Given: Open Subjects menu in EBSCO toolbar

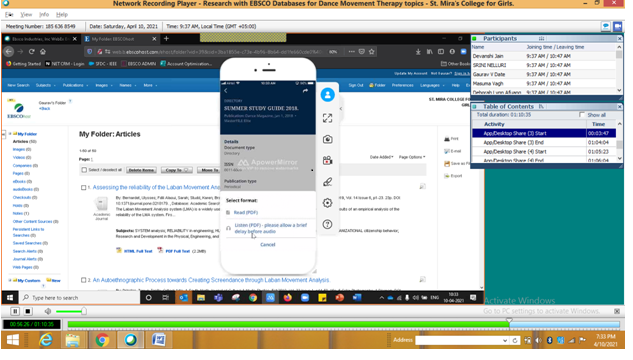Looking at the screenshot, I should click(45, 86).
